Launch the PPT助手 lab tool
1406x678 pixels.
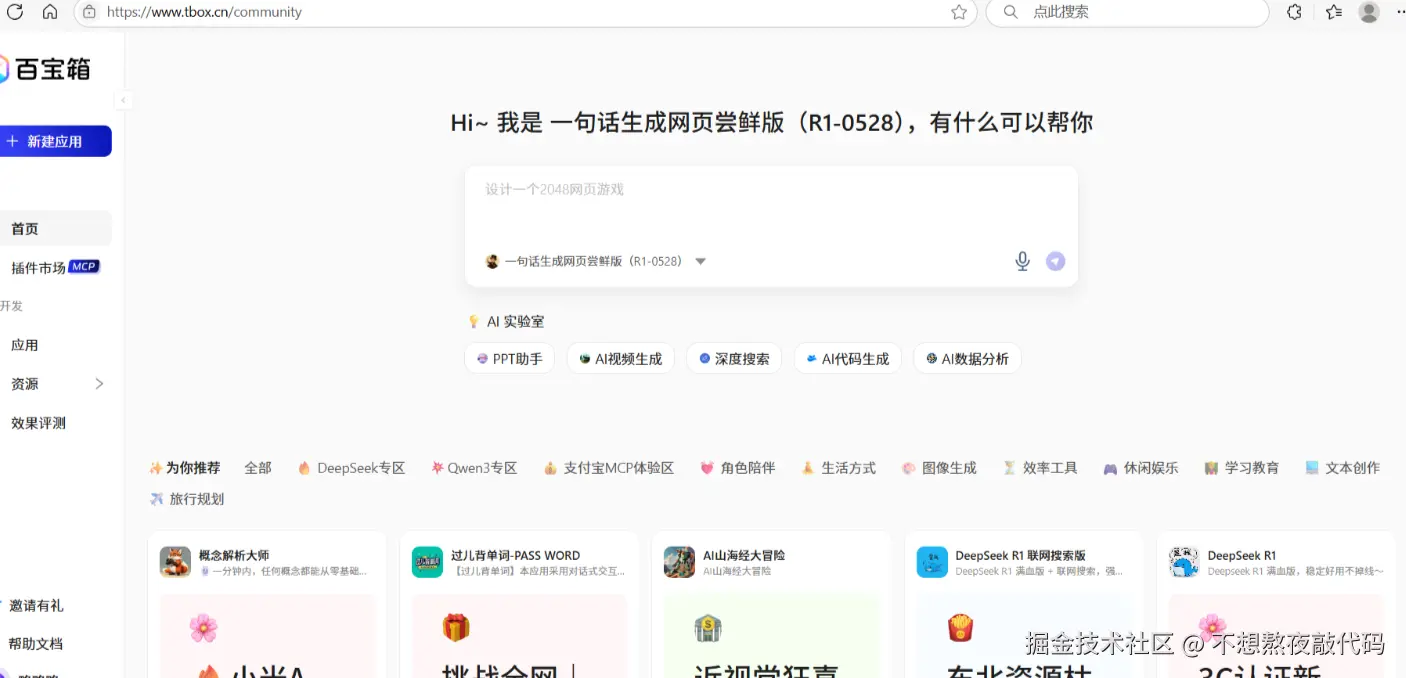509,359
